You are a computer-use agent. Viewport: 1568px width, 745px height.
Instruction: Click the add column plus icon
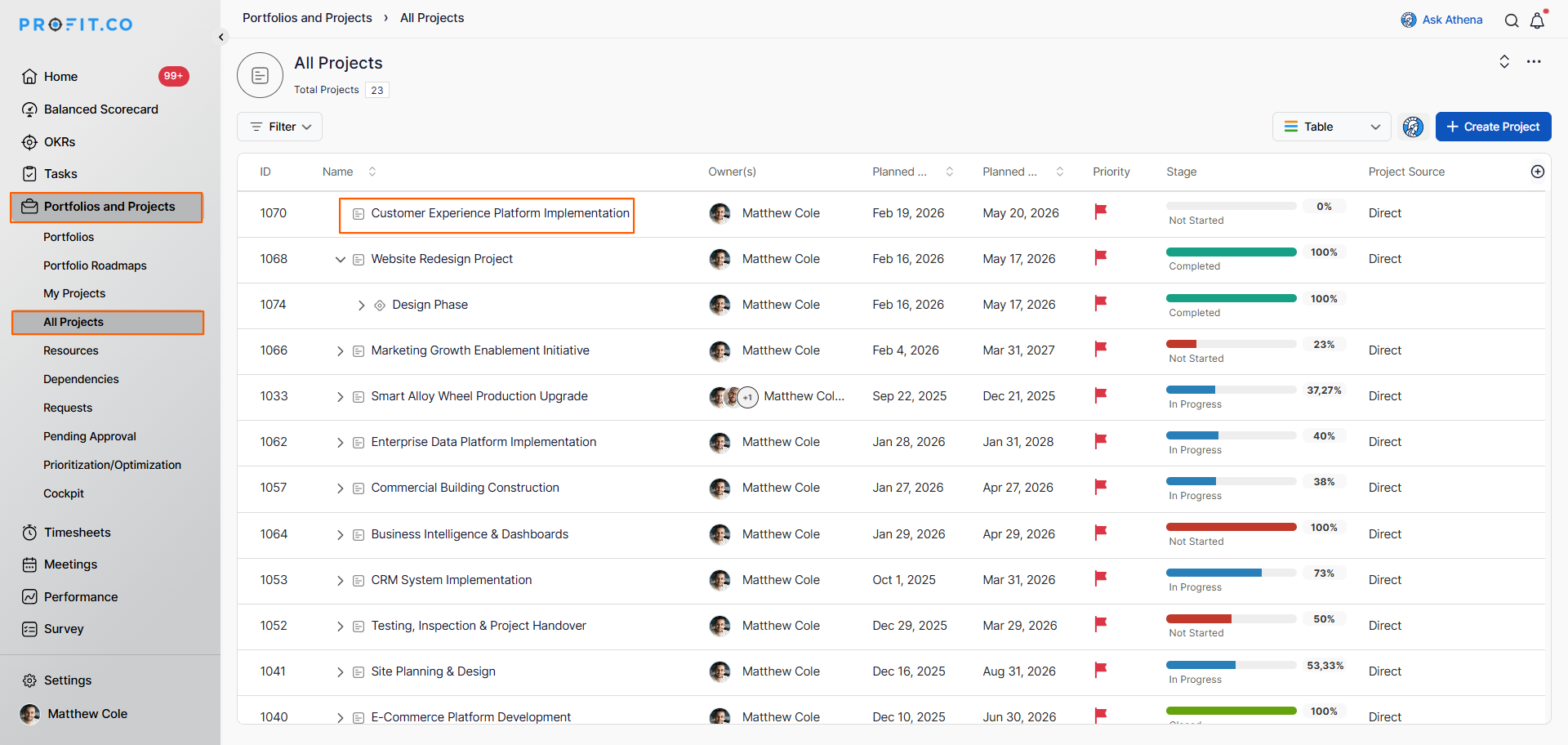(1537, 172)
